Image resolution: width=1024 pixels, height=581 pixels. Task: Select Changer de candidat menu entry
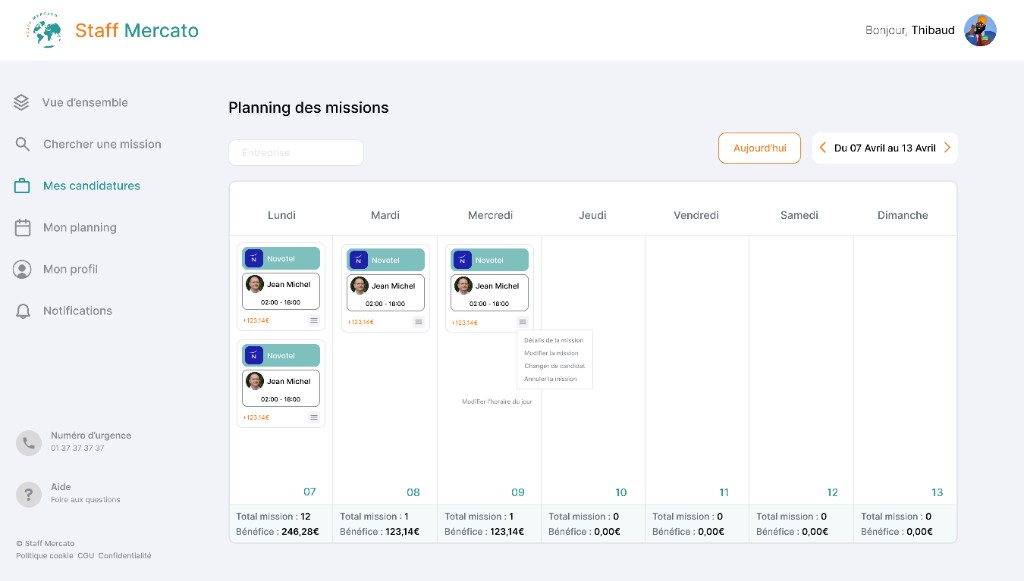(x=554, y=366)
